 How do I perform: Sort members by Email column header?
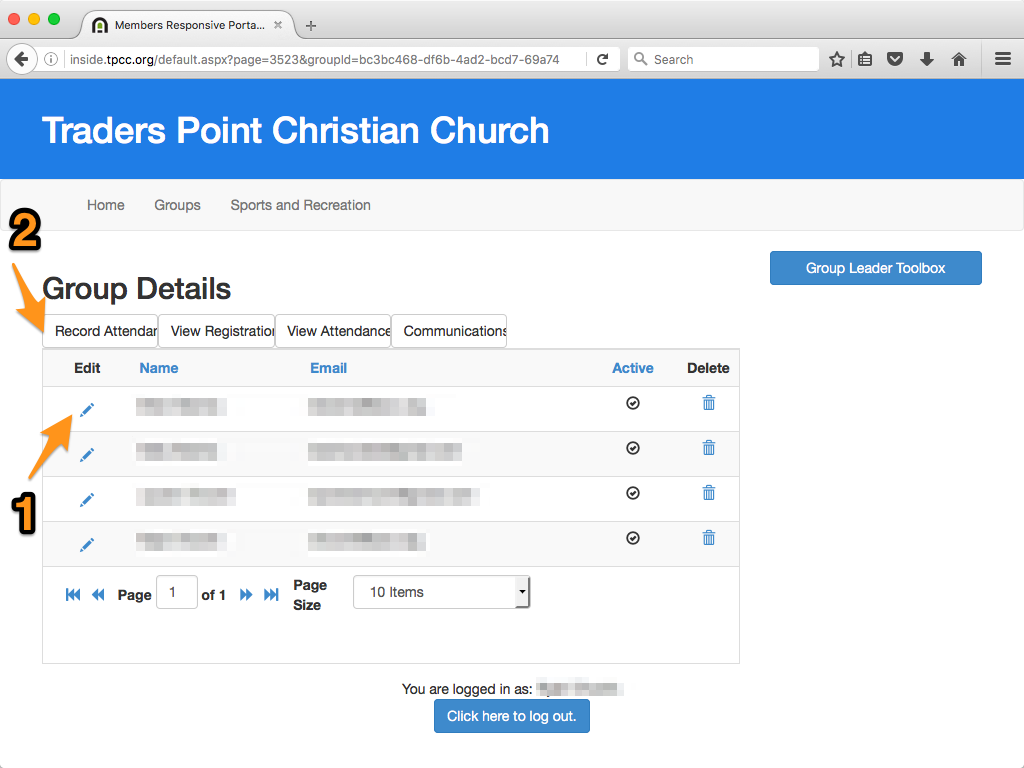[x=328, y=368]
